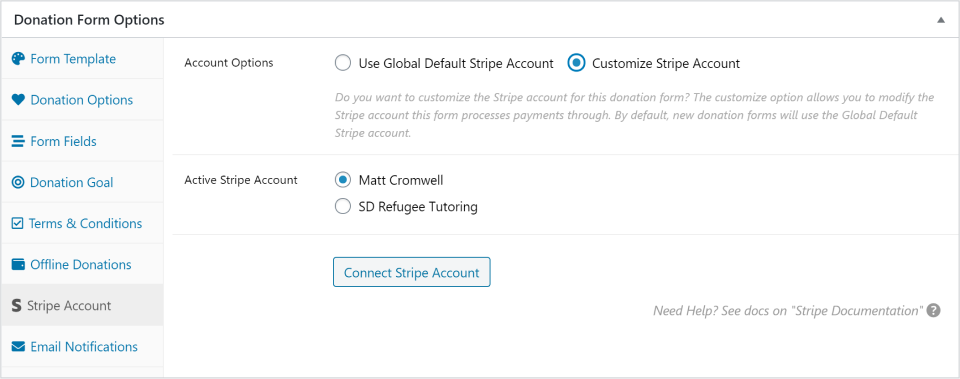Click Connect Stripe Account button
This screenshot has height=379, width=960.
pos(411,272)
